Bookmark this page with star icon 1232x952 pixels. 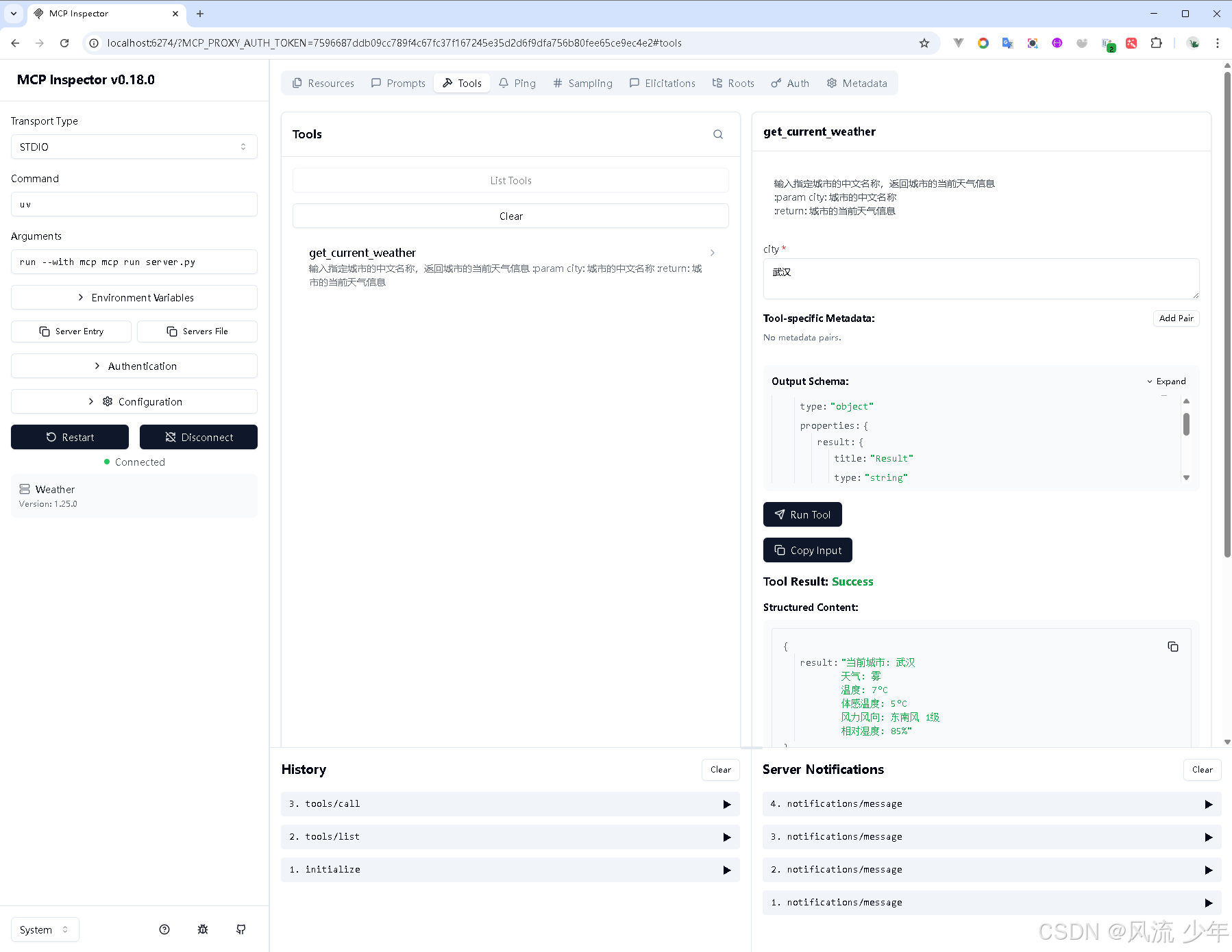(924, 43)
